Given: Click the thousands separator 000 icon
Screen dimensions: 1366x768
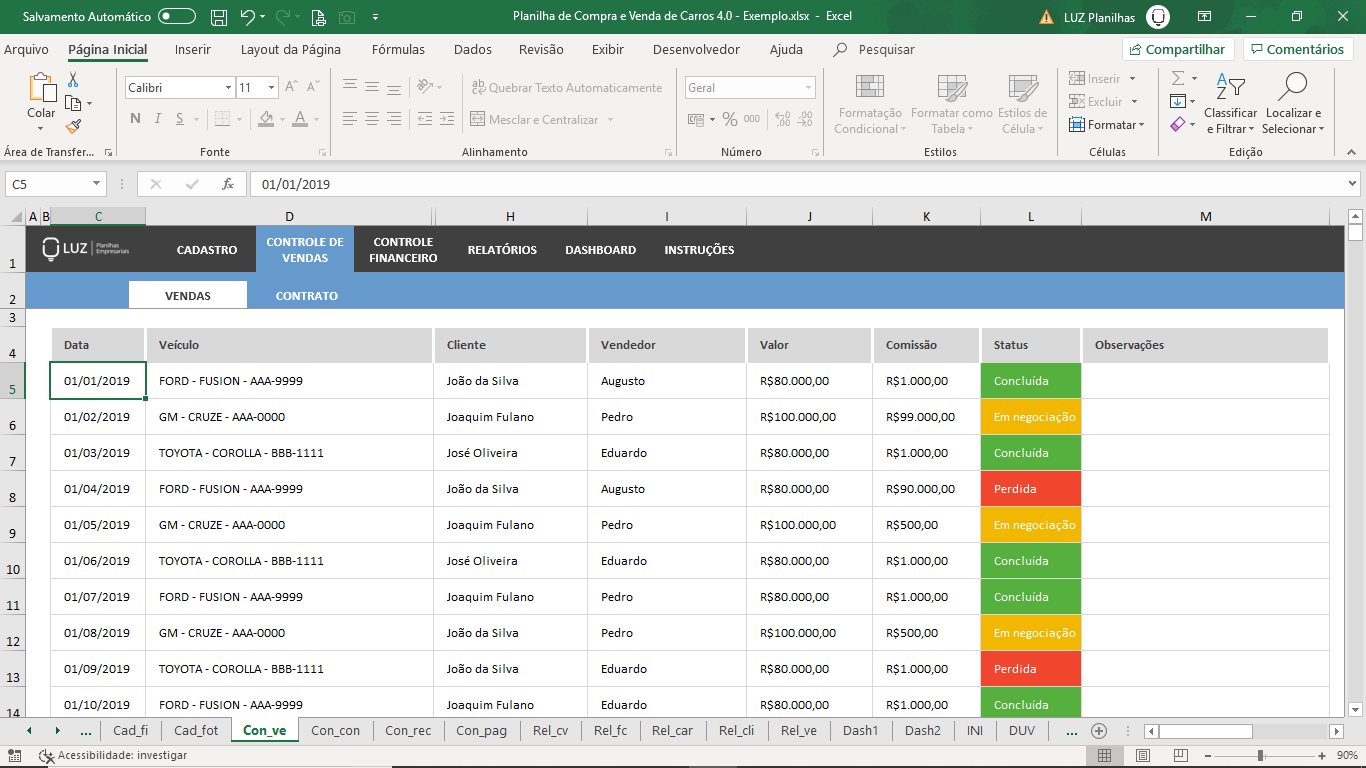Looking at the screenshot, I should point(752,119).
